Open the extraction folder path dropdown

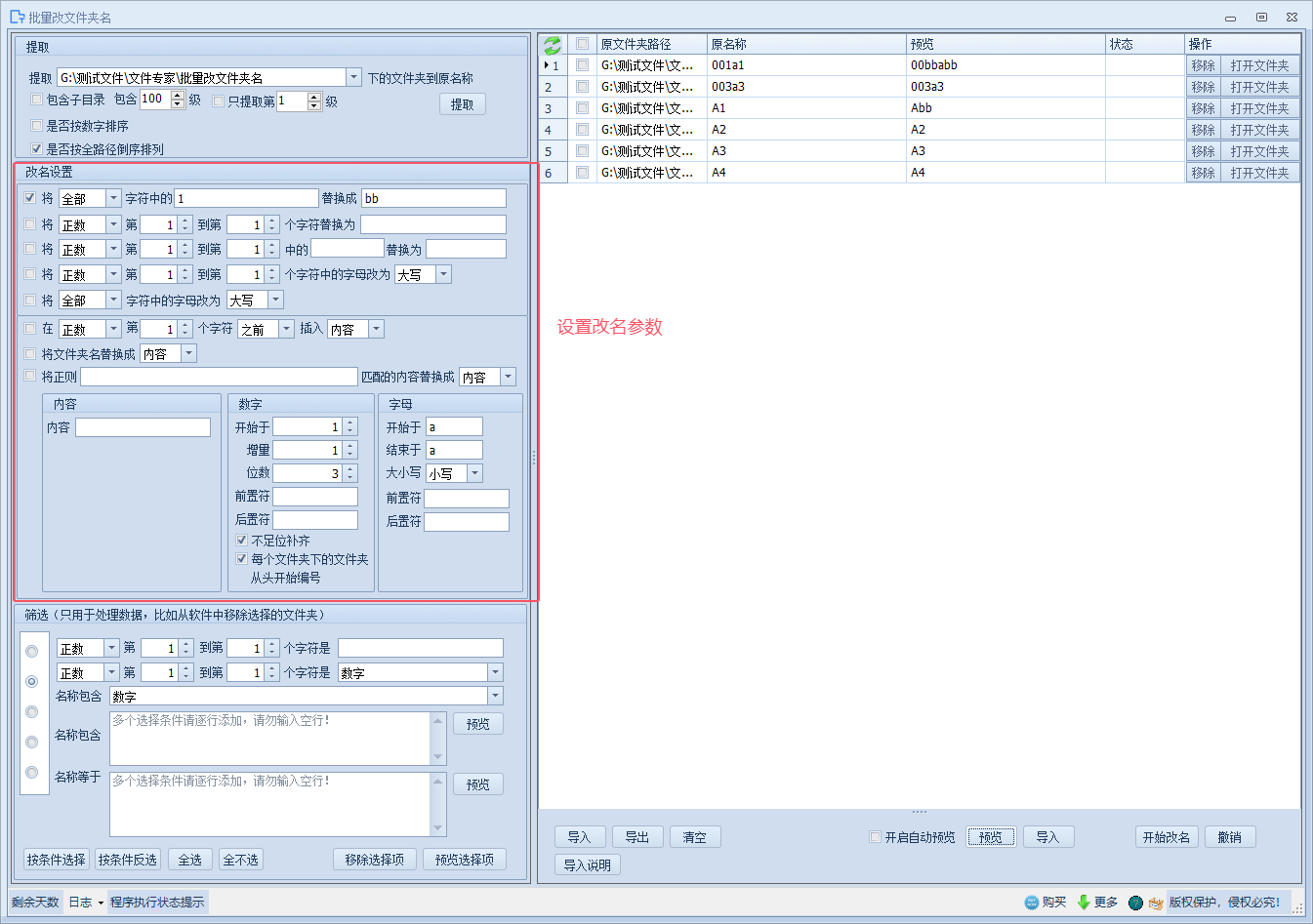pos(353,77)
